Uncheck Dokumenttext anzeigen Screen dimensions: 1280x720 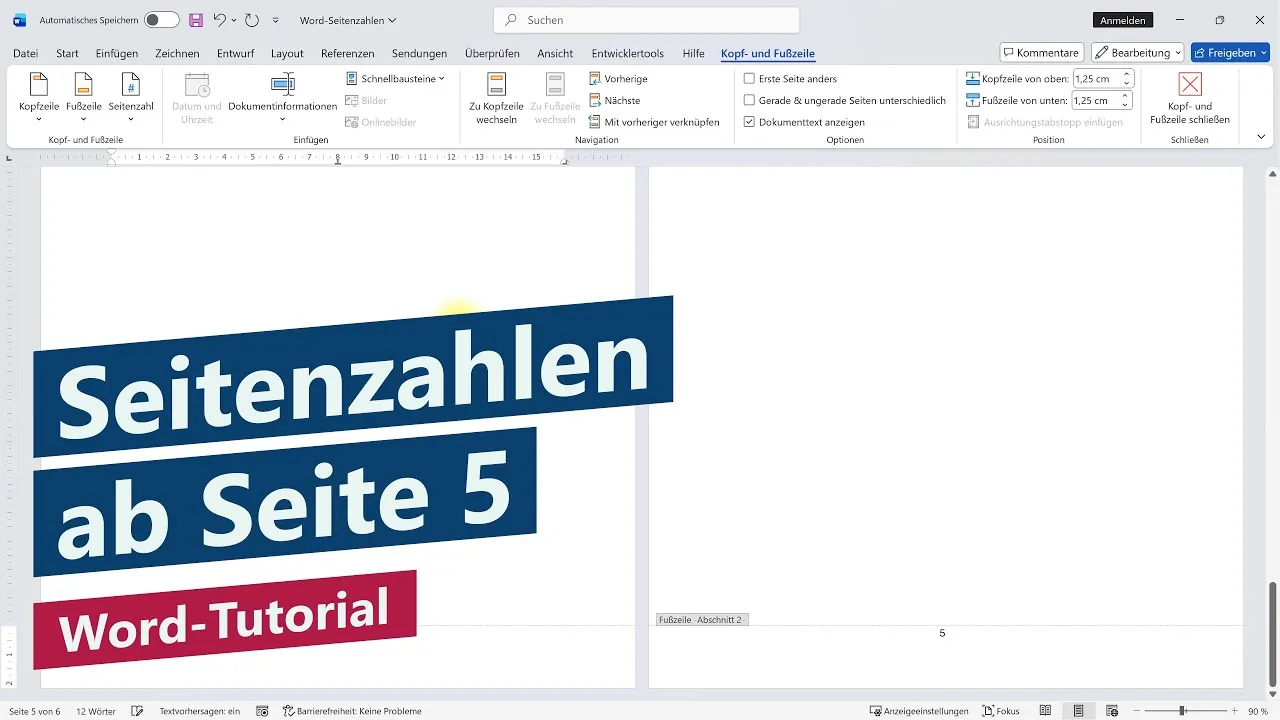click(750, 121)
